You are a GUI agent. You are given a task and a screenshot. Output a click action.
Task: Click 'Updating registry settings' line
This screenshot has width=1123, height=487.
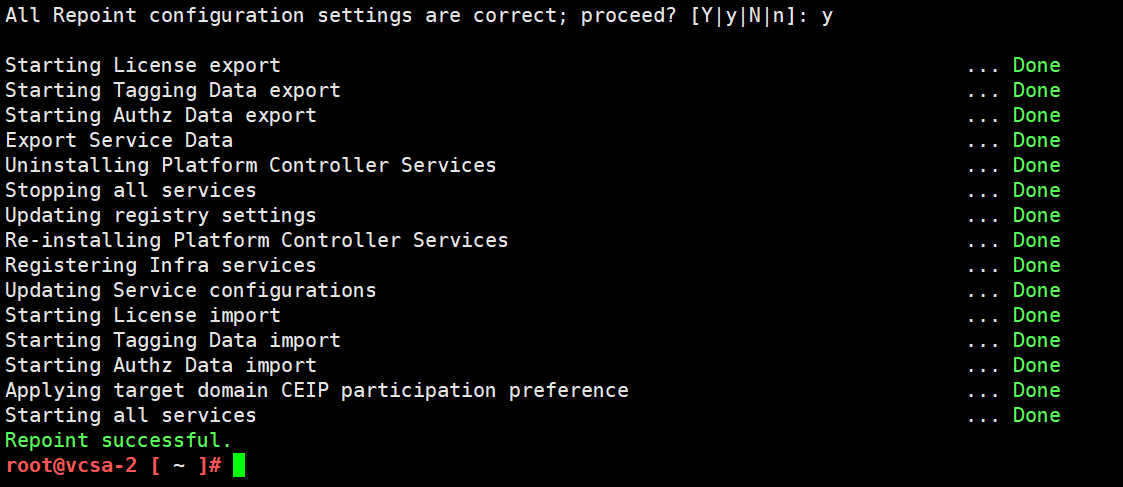click(x=160, y=215)
